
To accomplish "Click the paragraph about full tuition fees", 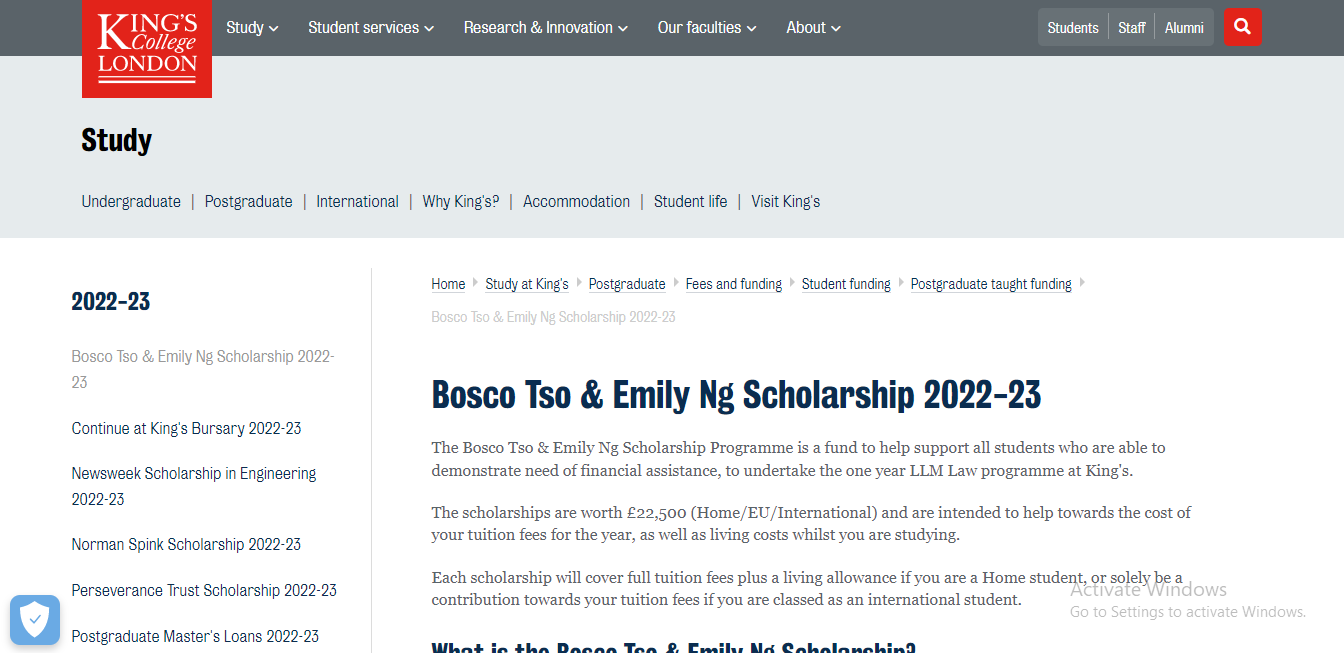I will (807, 589).
